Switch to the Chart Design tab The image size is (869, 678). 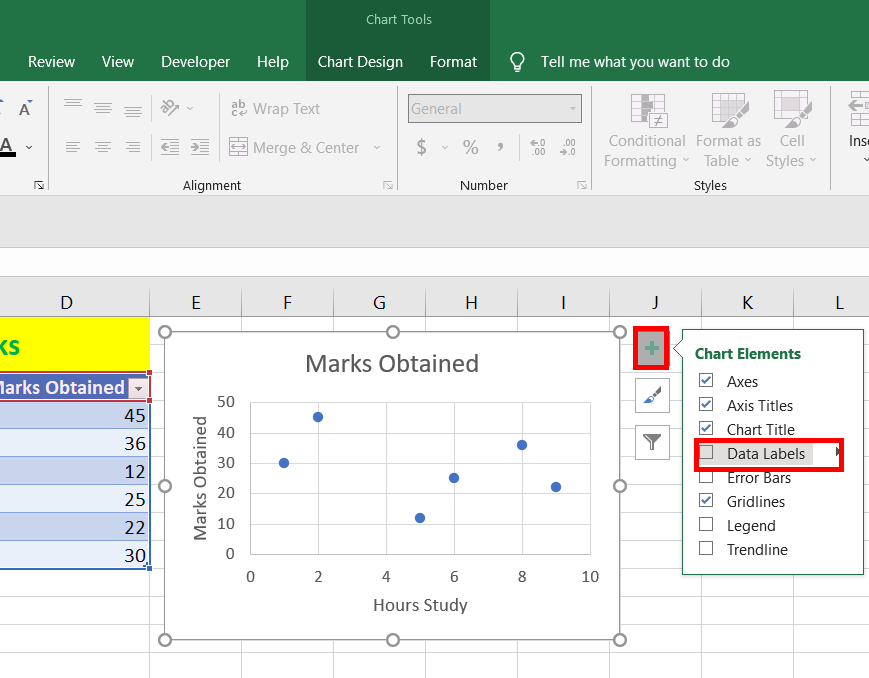point(360,62)
